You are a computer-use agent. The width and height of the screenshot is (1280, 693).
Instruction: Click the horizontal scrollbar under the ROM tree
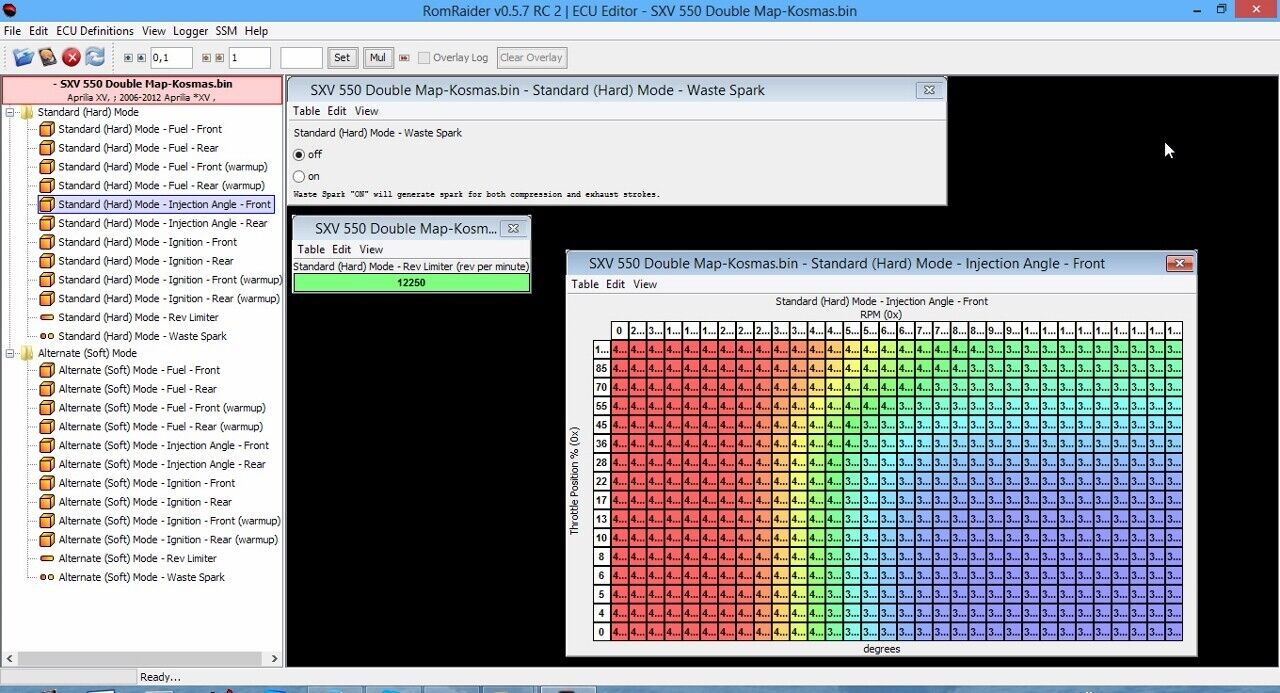143,659
